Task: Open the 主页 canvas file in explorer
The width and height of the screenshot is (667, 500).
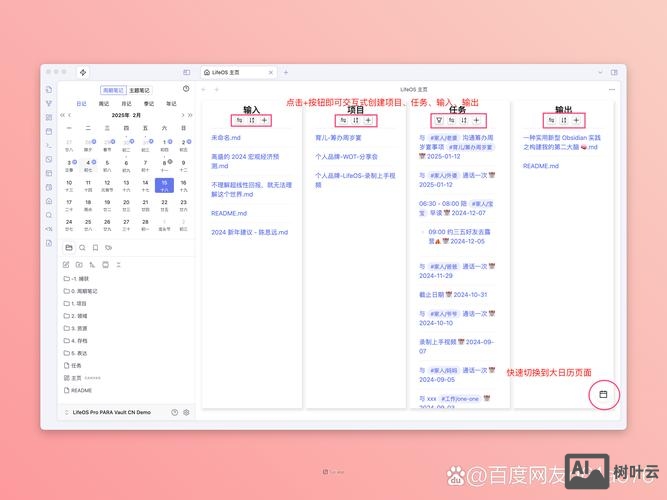Action: (82, 378)
